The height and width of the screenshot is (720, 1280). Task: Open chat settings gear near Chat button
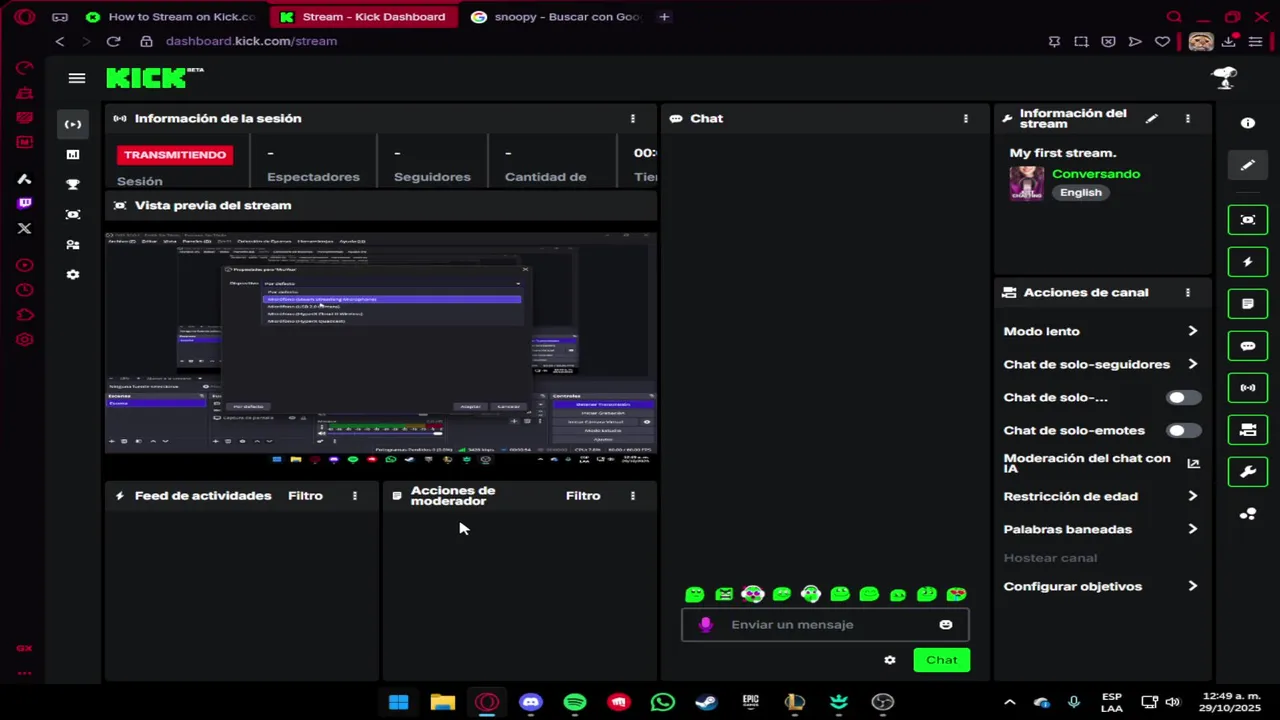coord(890,660)
